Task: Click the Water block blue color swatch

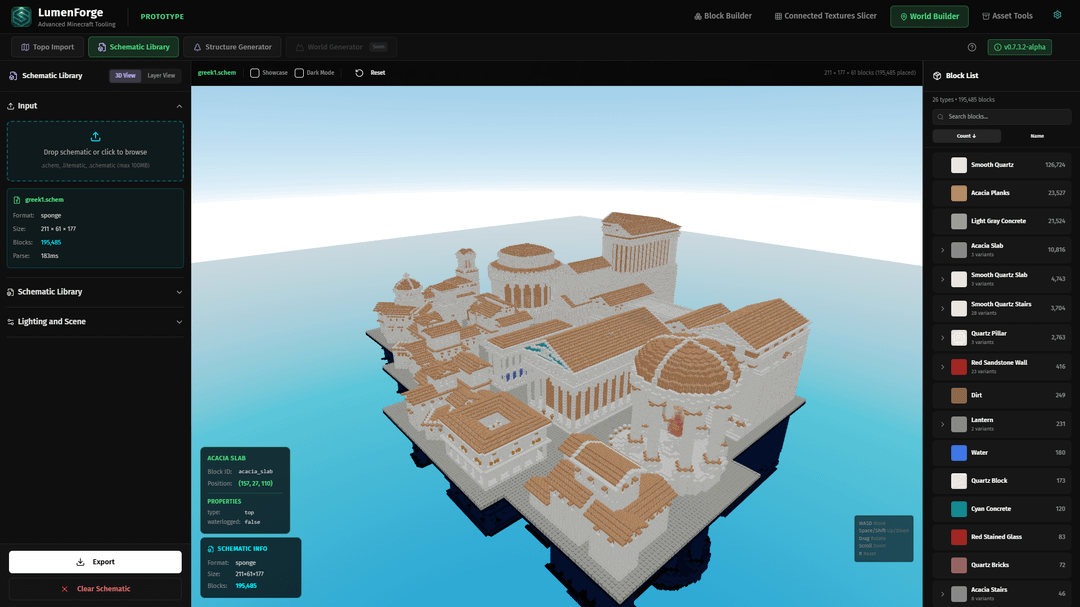Action: (959, 453)
